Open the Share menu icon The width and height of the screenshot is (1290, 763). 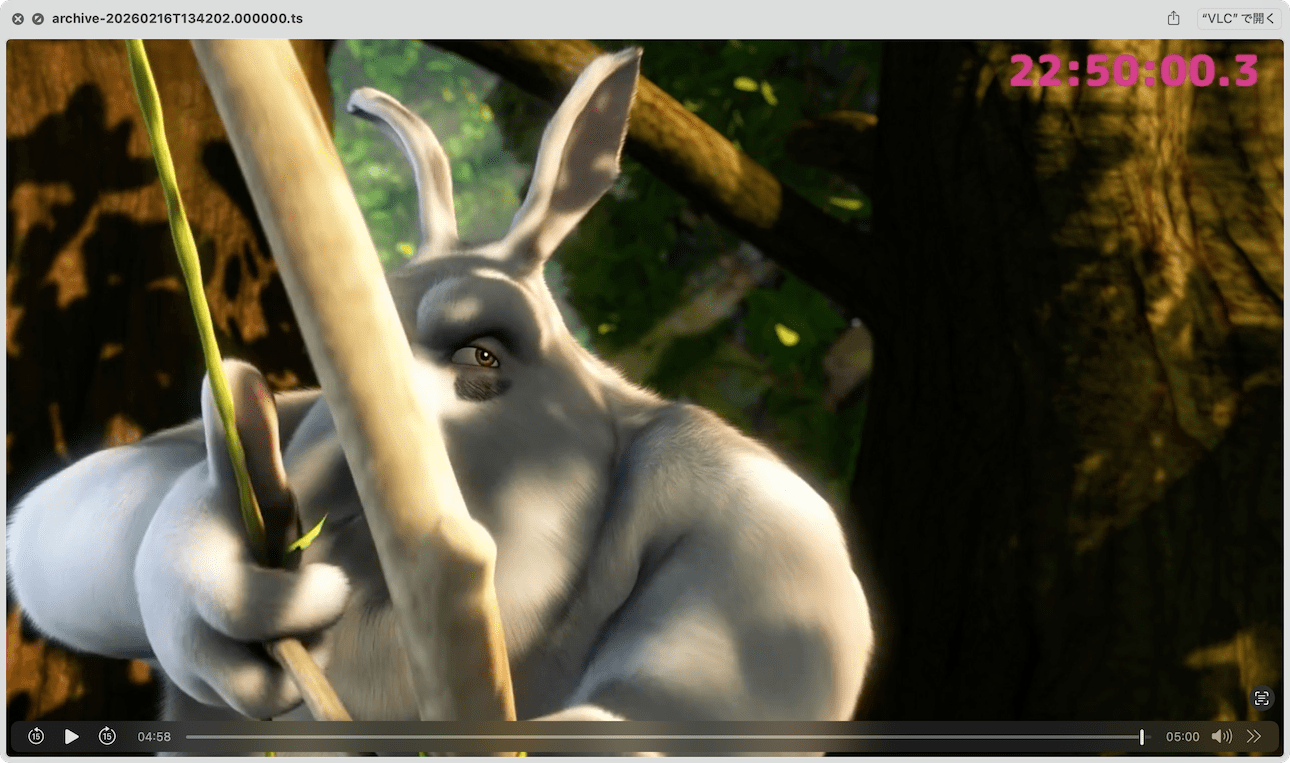pos(1174,19)
